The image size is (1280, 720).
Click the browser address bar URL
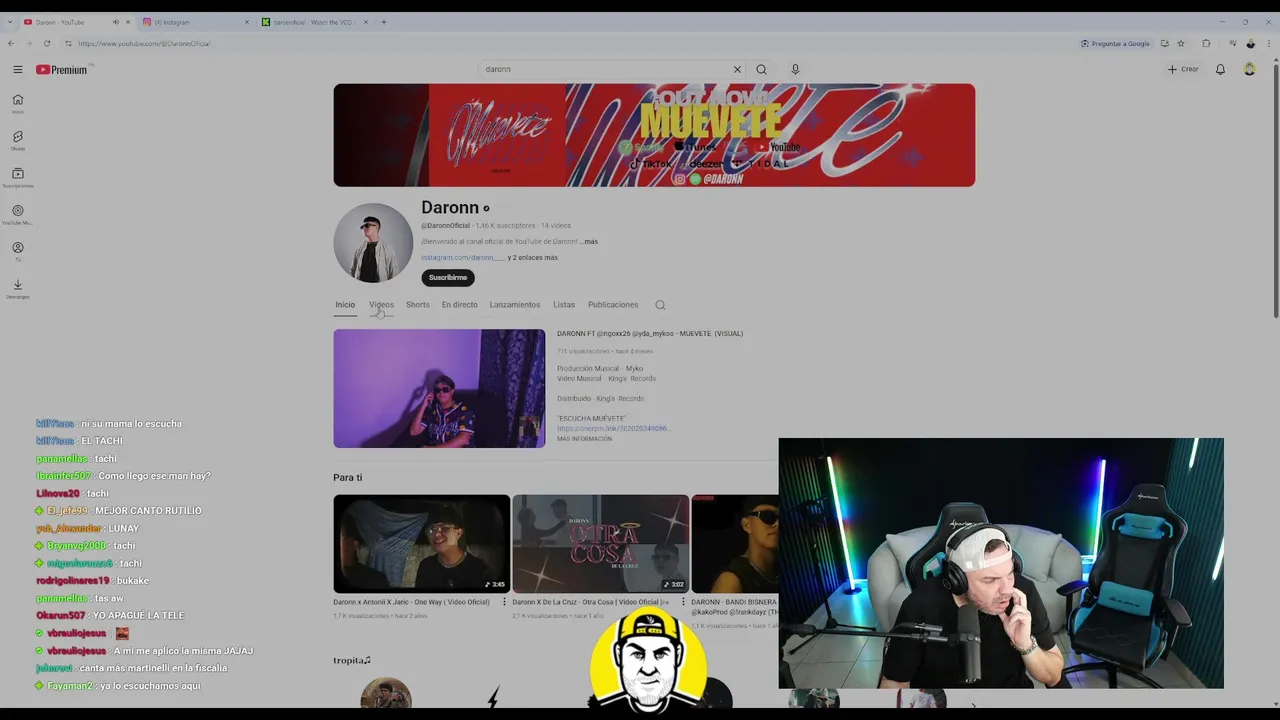(144, 43)
